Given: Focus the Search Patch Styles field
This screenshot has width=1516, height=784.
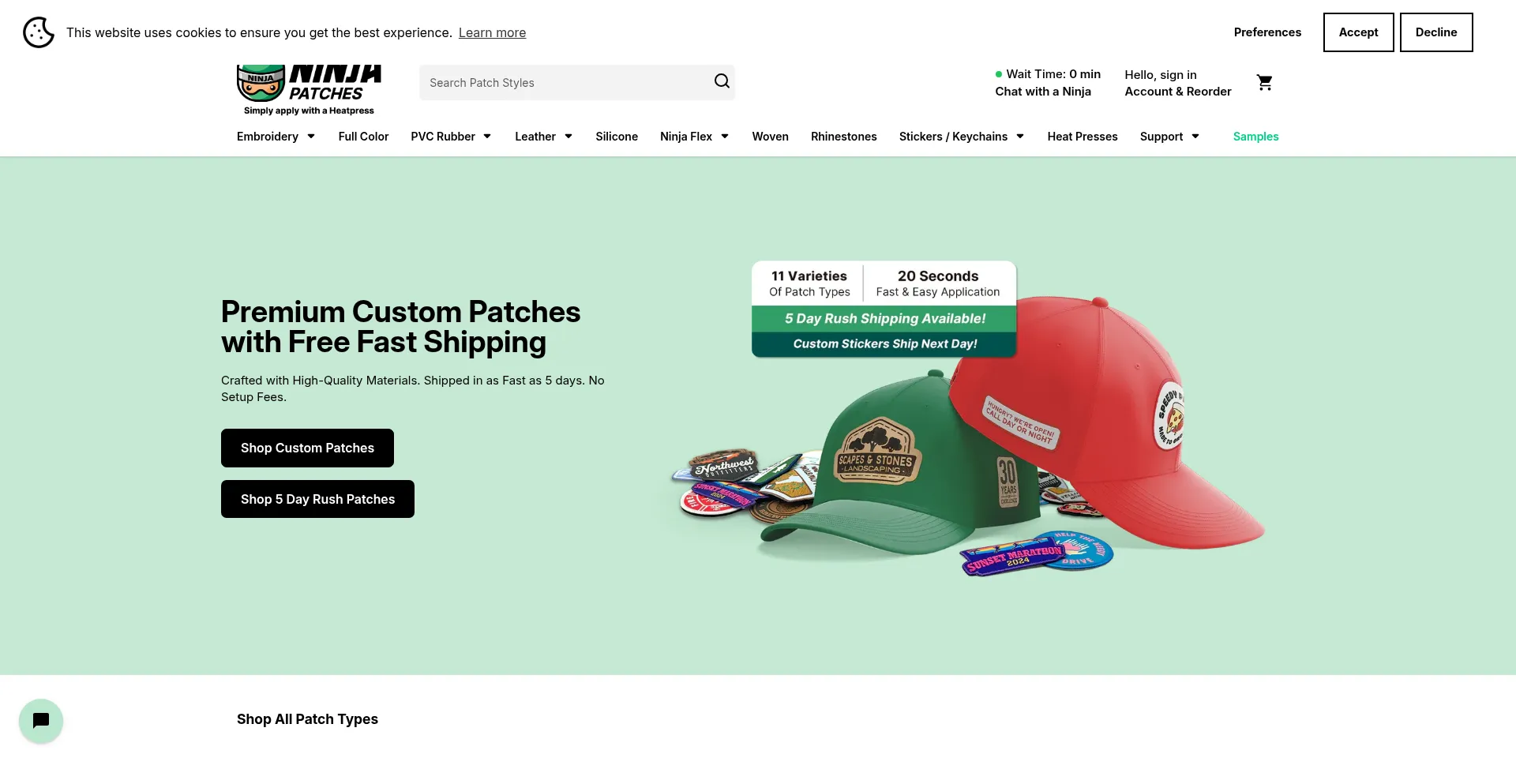Looking at the screenshot, I should [x=565, y=83].
